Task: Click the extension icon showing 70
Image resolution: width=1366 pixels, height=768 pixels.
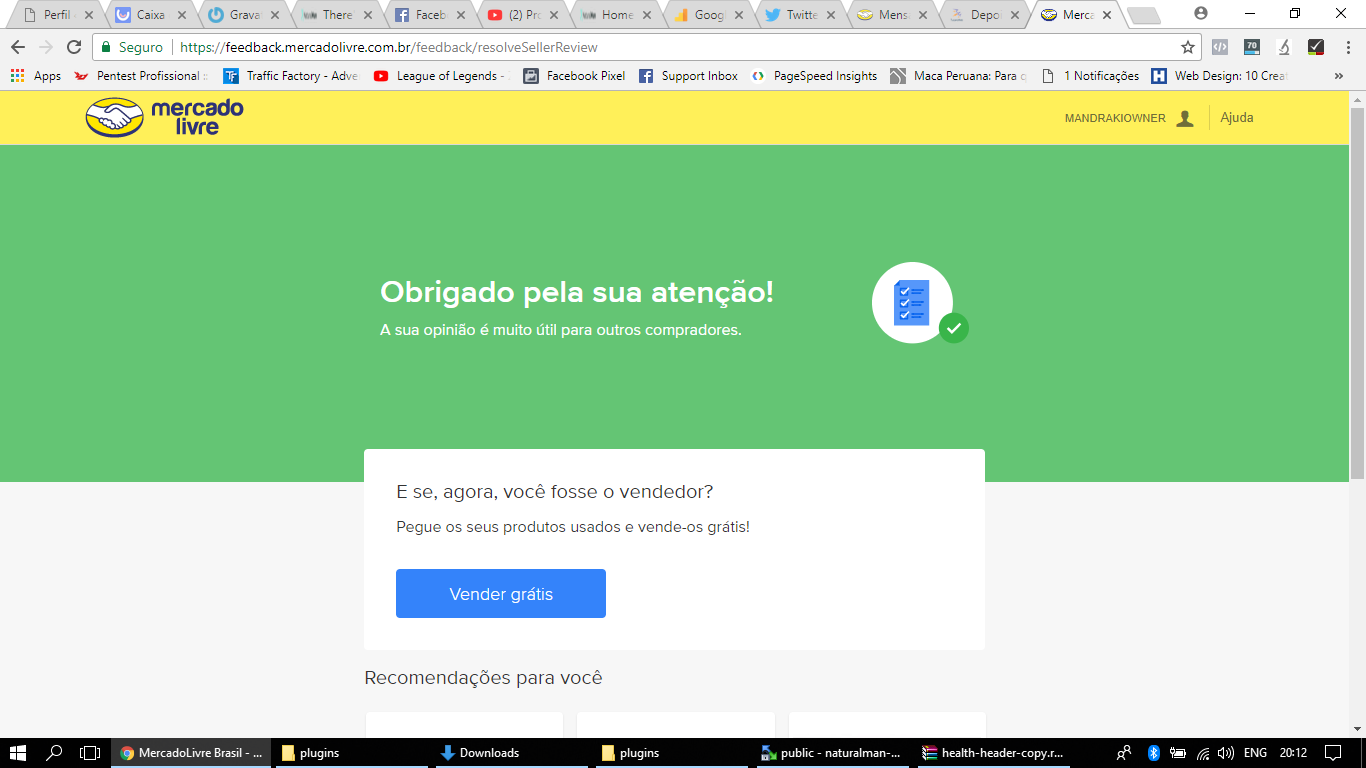Action: click(1252, 47)
